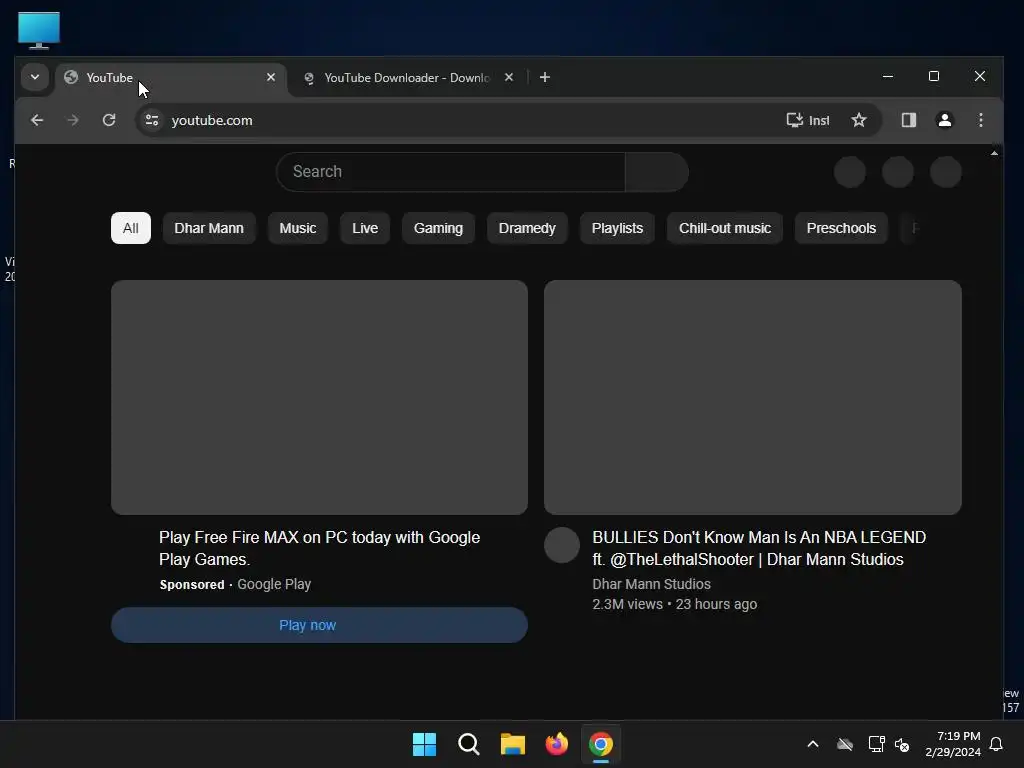Install YouTube app from address bar
The height and width of the screenshot is (768, 1024).
click(808, 120)
